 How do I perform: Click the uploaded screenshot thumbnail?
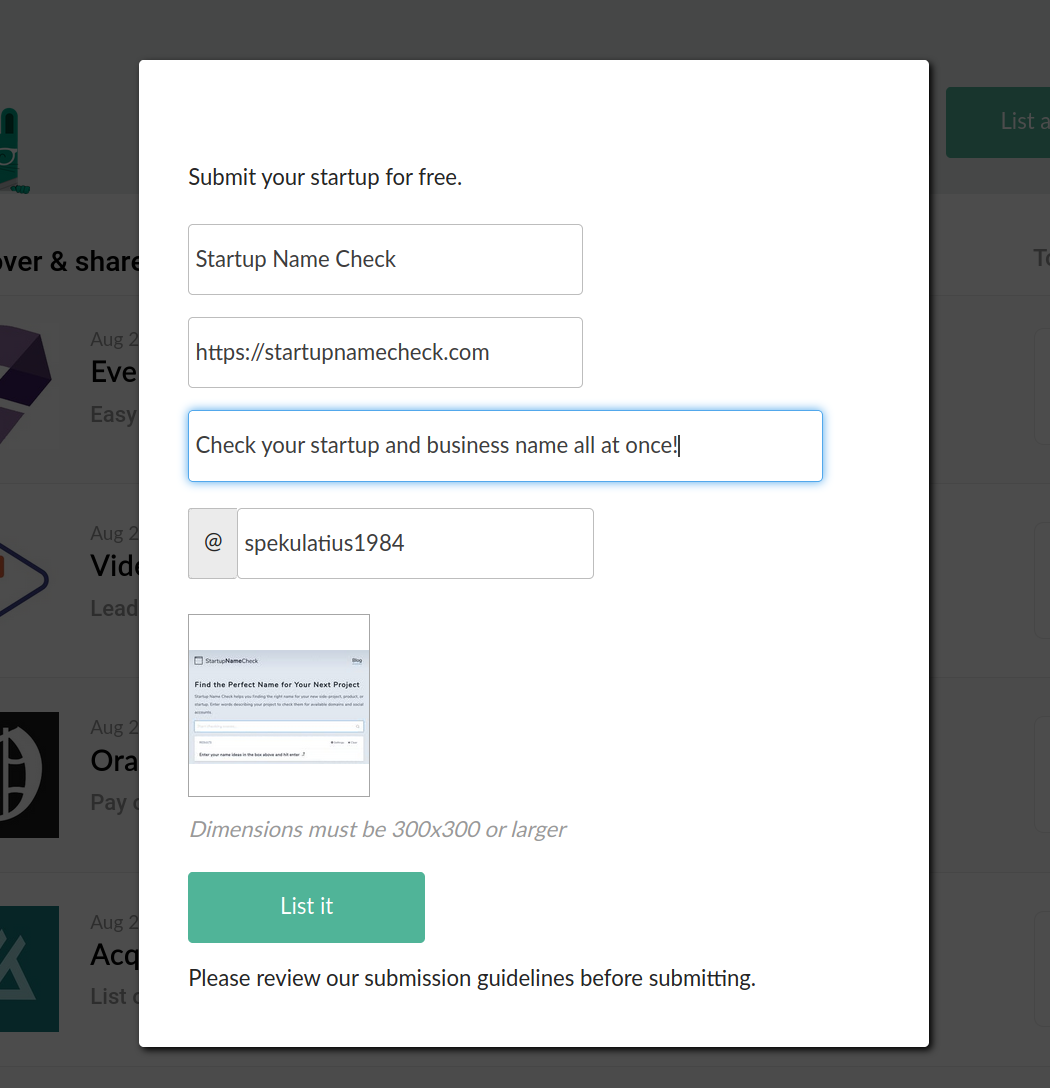(x=279, y=705)
